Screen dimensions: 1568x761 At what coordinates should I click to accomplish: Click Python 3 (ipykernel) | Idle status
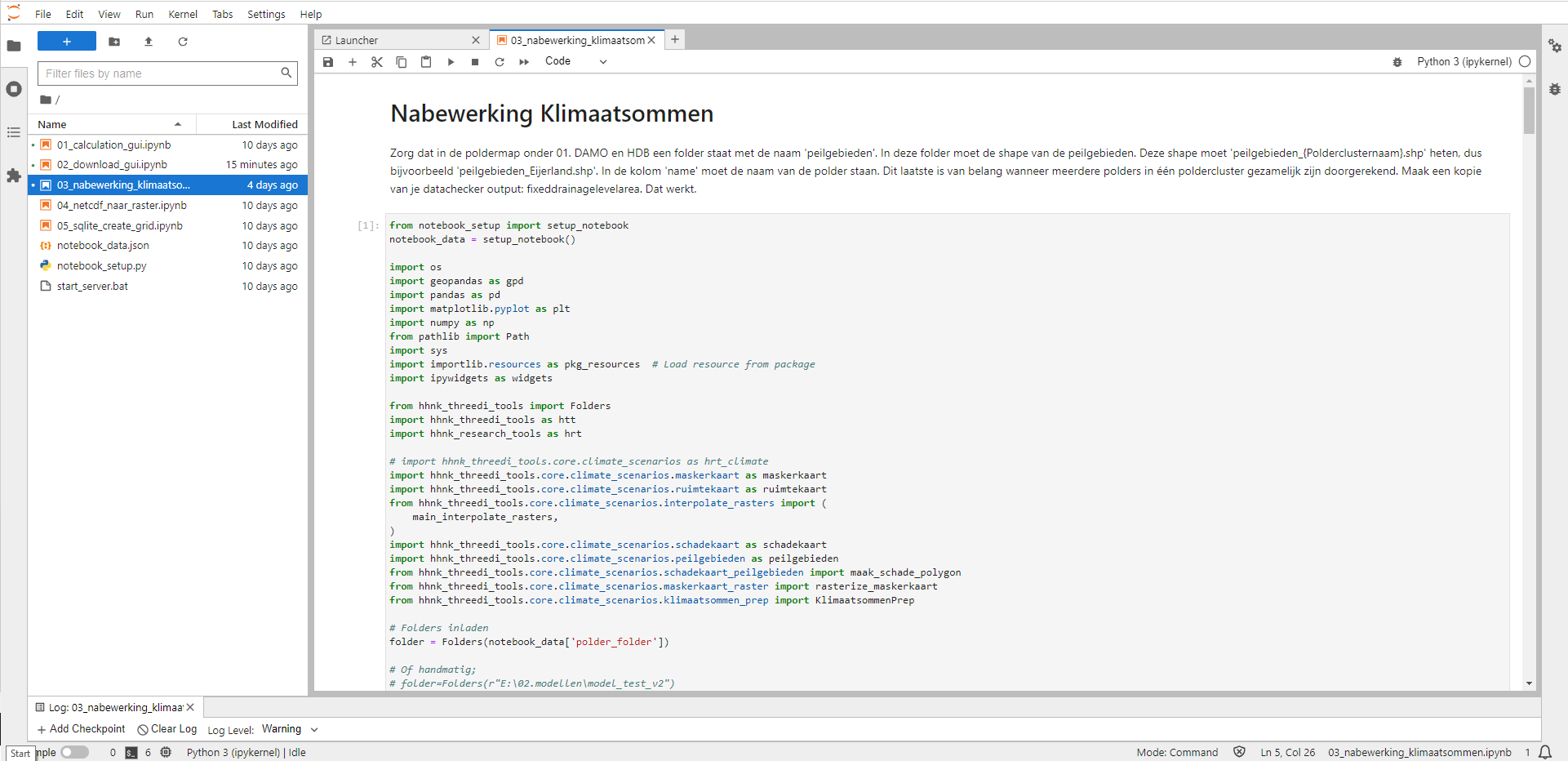pyautogui.click(x=246, y=753)
